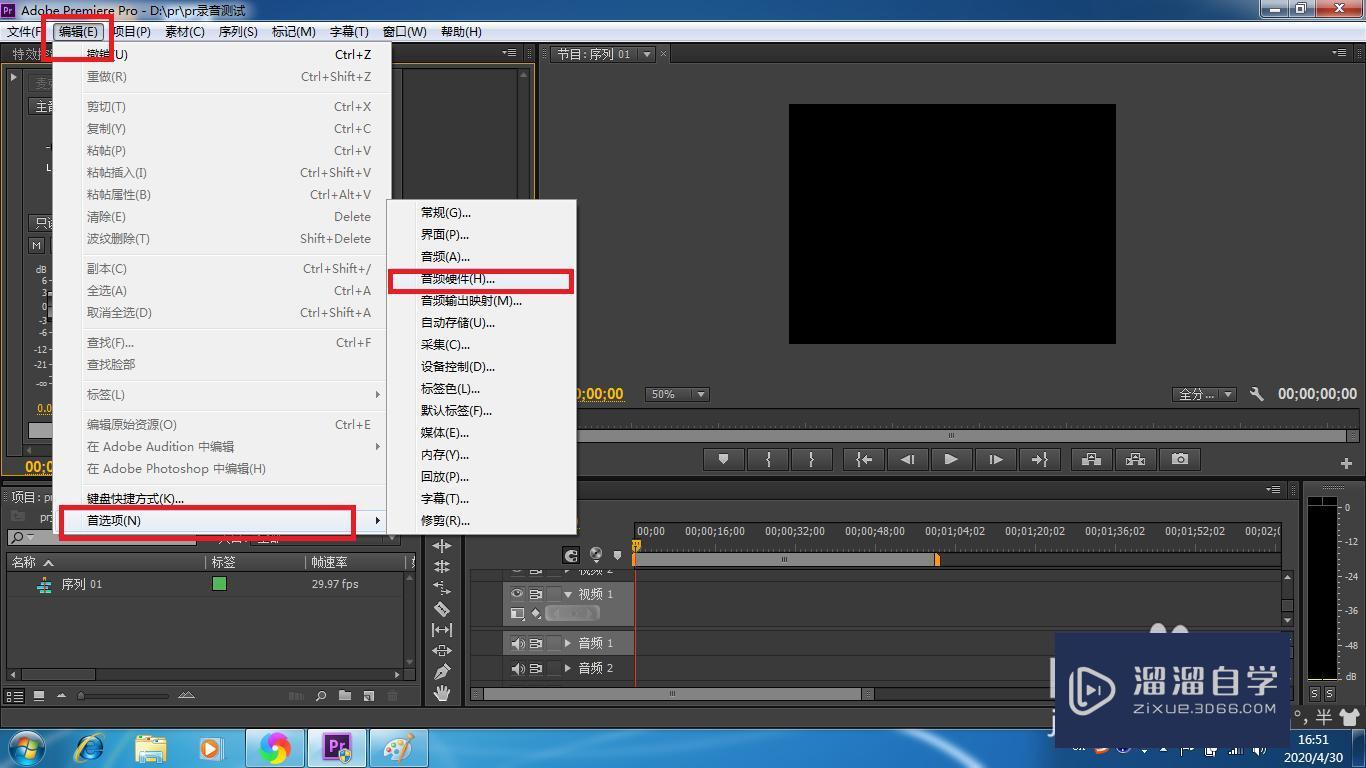This screenshot has width=1366, height=768.
Task: Click the orange timeline playhead marker
Action: coord(635,545)
